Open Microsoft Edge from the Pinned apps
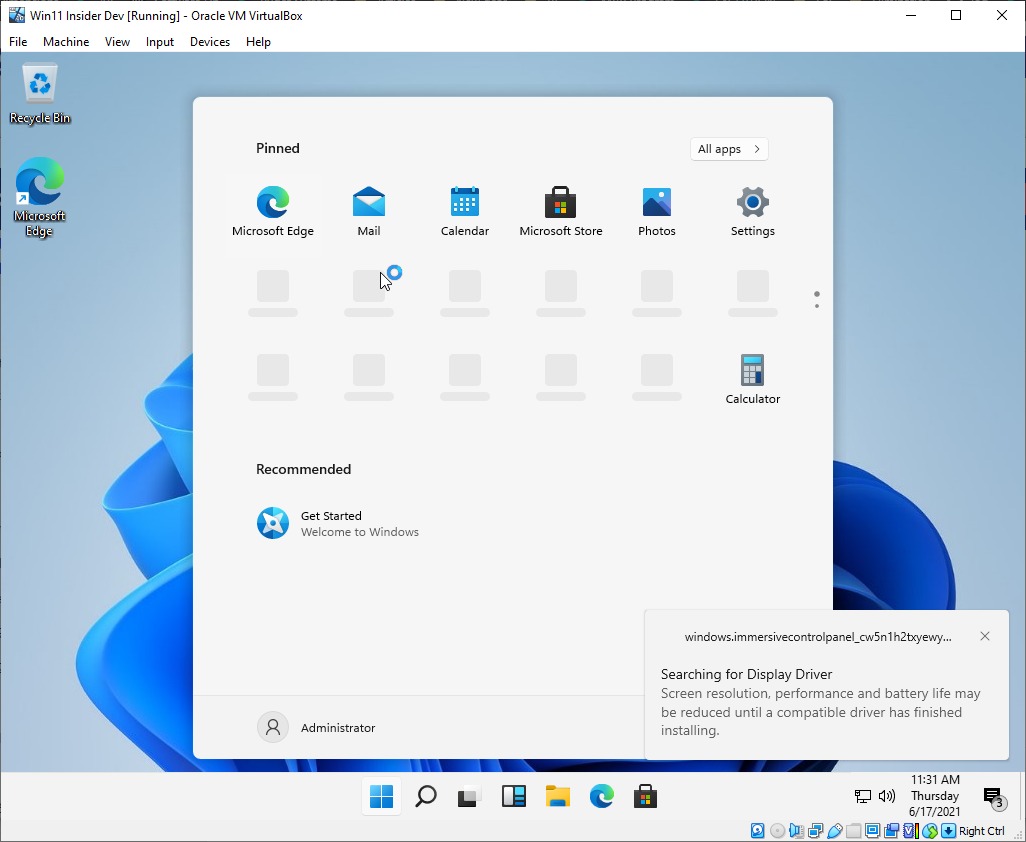 point(273,211)
